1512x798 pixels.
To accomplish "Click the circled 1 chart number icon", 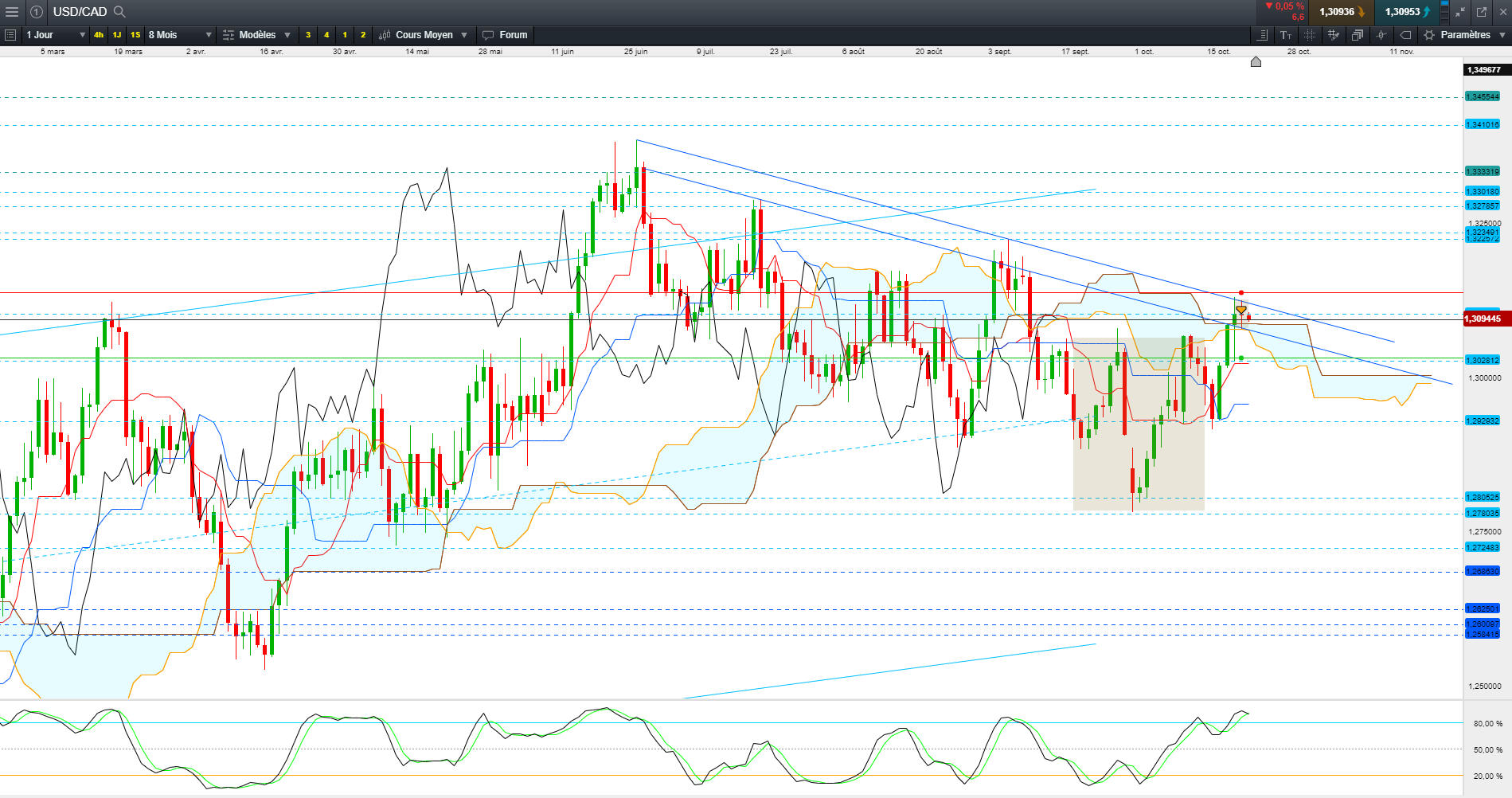I will tap(37, 12).
